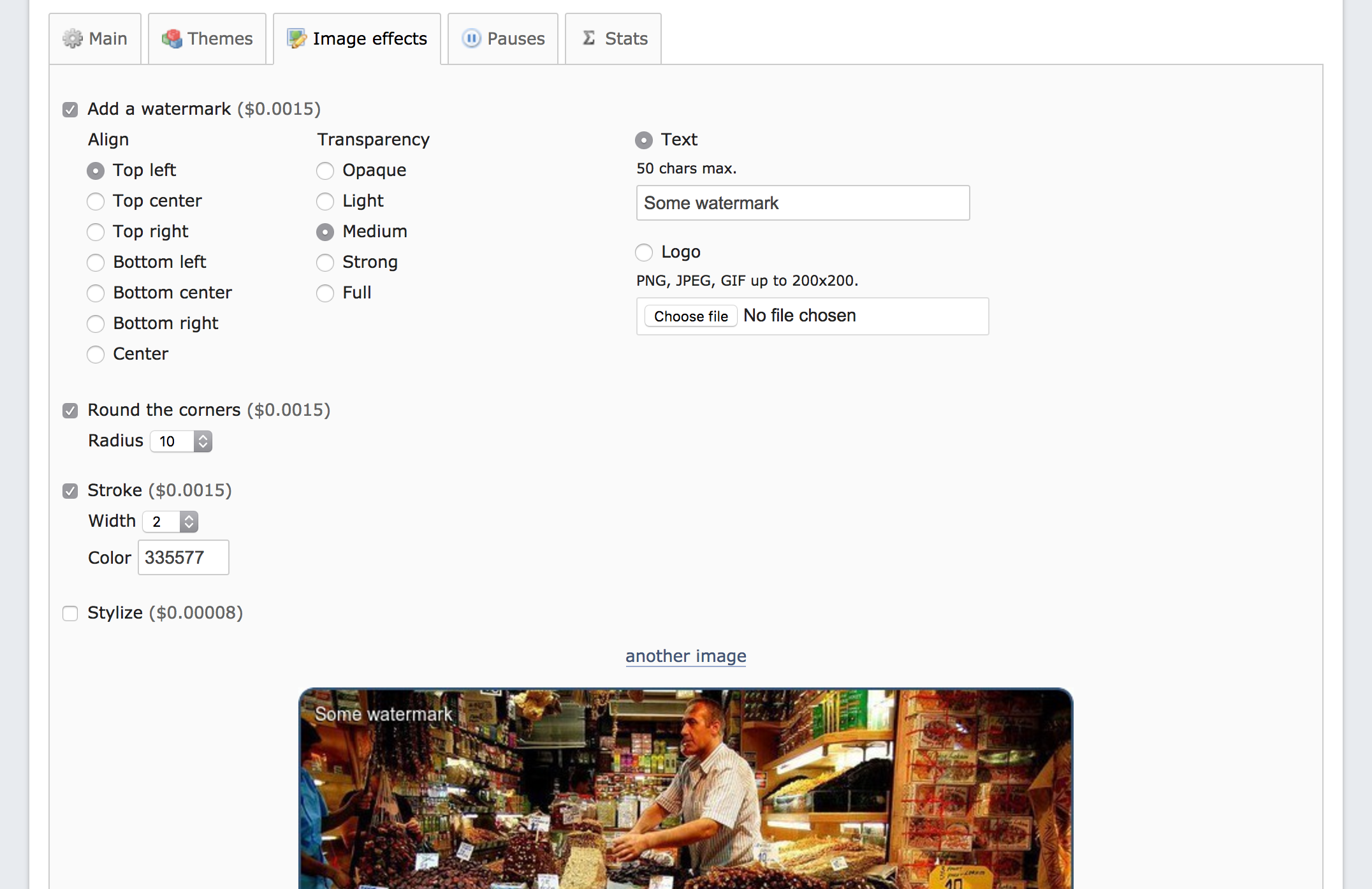Click the Choose file button
Screen dimensions: 1372x889
(690, 316)
